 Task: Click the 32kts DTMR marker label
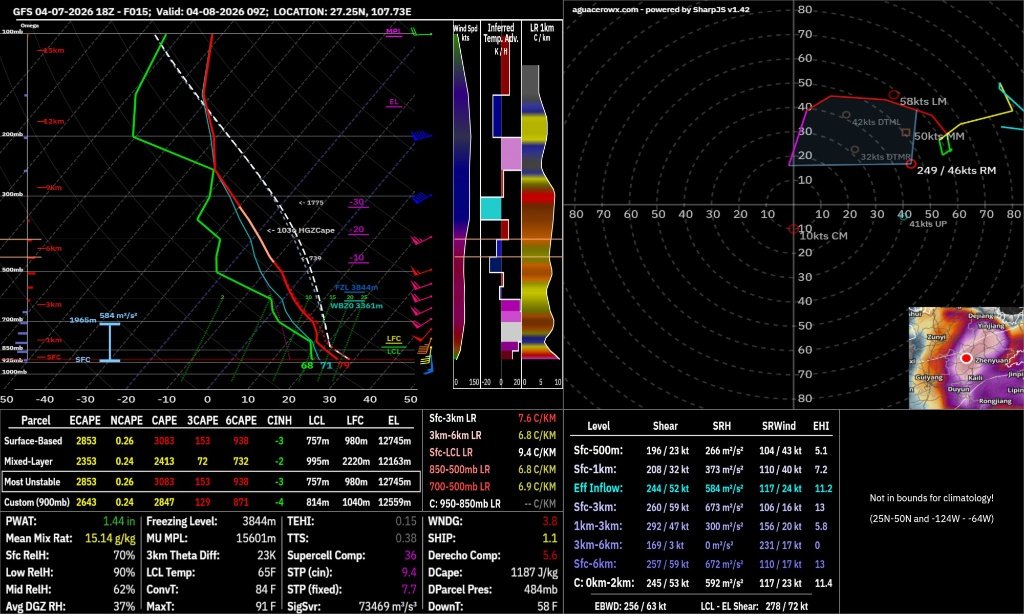(x=885, y=157)
